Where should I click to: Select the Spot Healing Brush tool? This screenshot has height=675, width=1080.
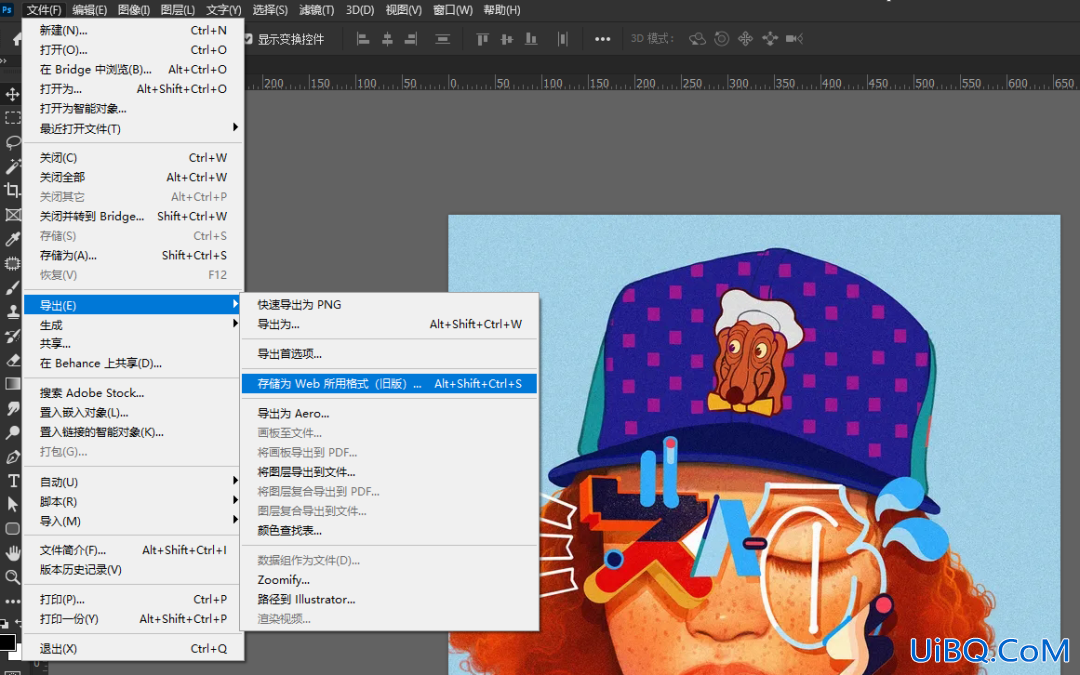pos(12,263)
